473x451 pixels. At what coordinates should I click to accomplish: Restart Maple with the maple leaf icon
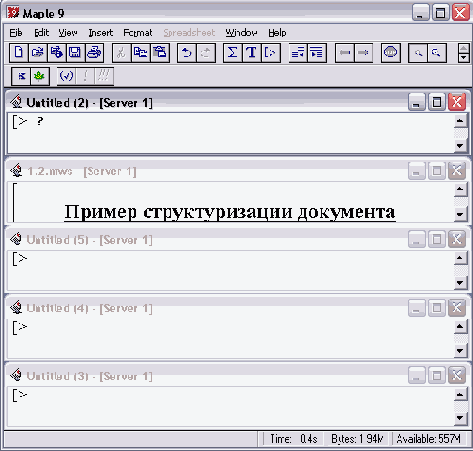coord(40,77)
